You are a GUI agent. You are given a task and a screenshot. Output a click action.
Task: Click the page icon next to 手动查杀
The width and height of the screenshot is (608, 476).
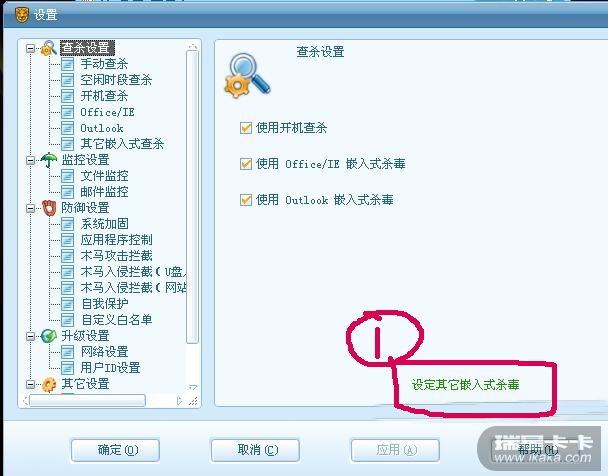(x=67, y=64)
